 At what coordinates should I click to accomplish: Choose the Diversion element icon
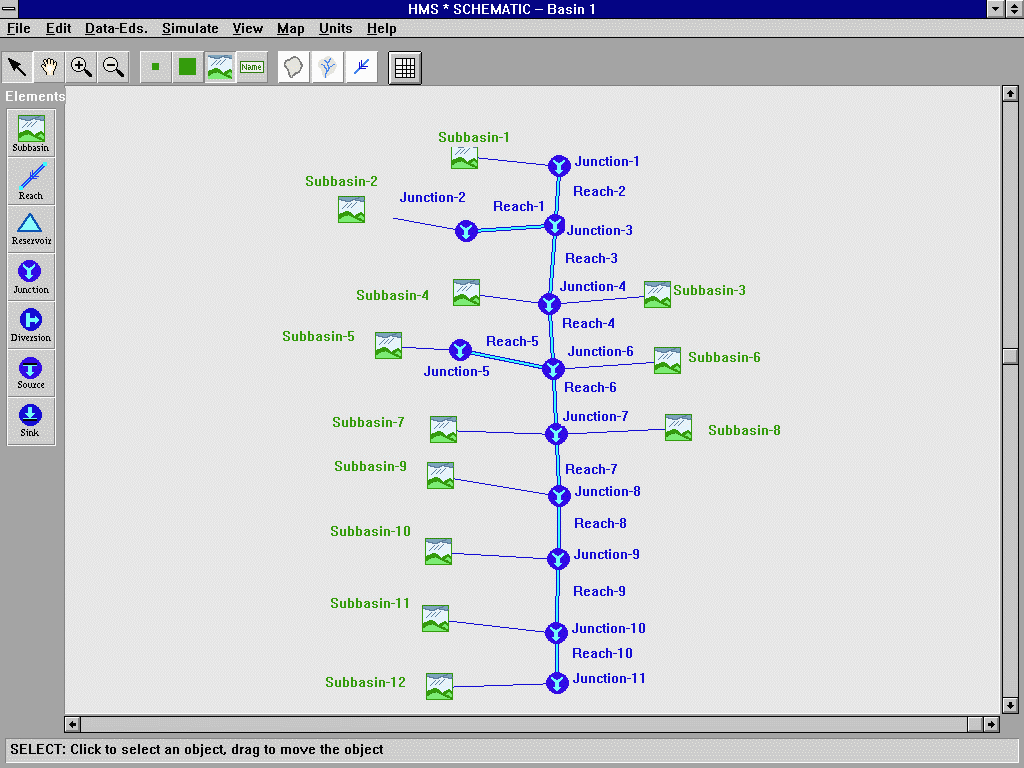coord(31,324)
